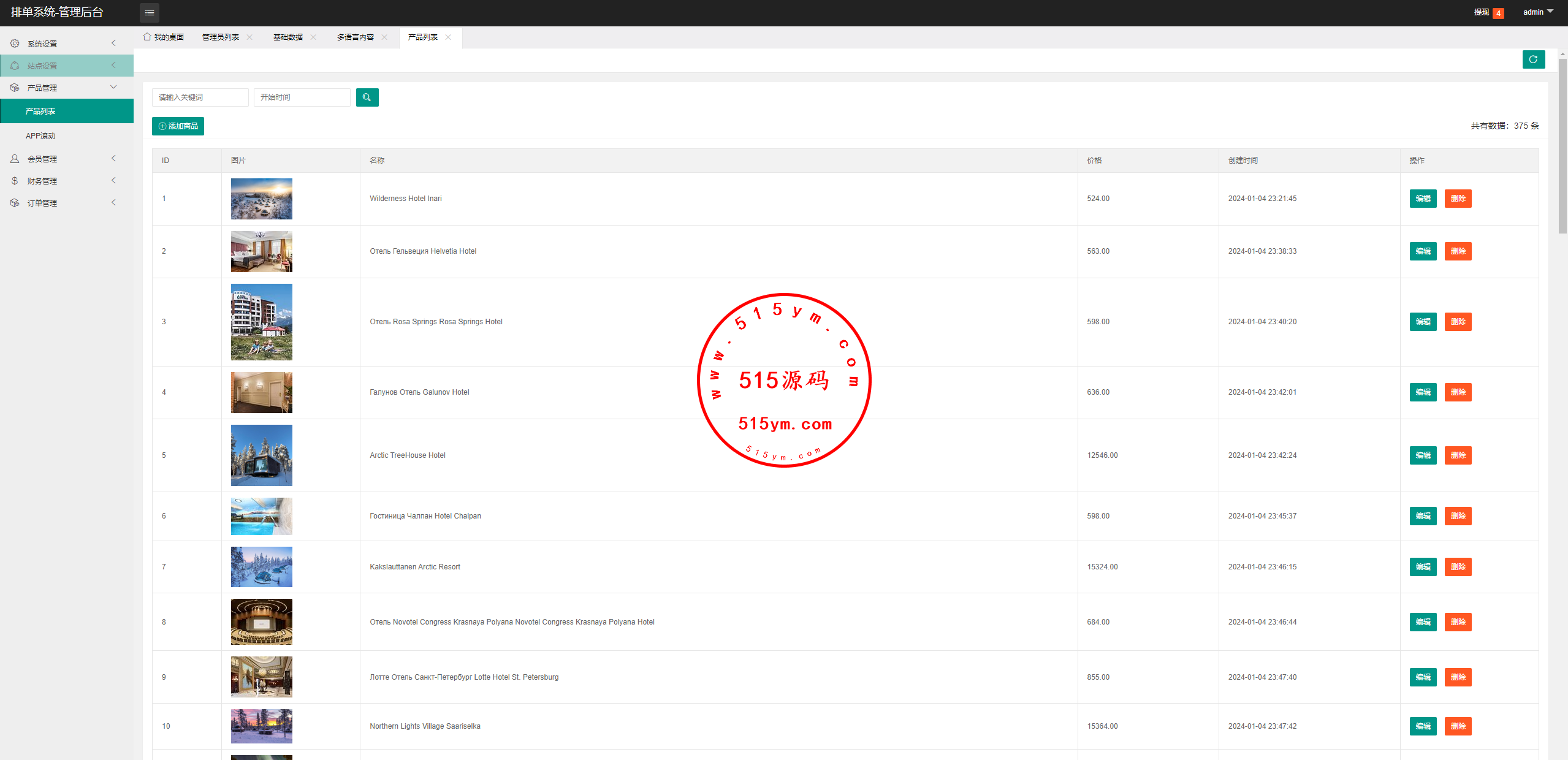Click the green refresh icon button
This screenshot has width=1568, height=760.
[1533, 59]
